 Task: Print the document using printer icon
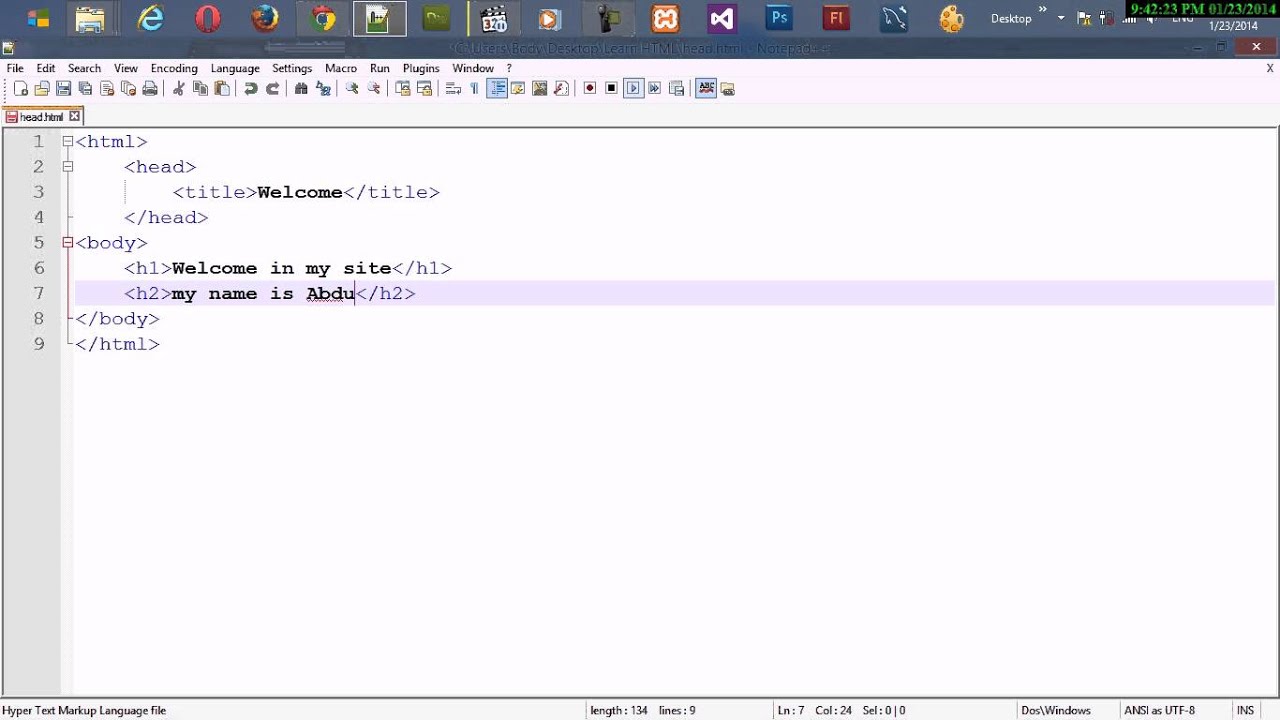pos(150,89)
